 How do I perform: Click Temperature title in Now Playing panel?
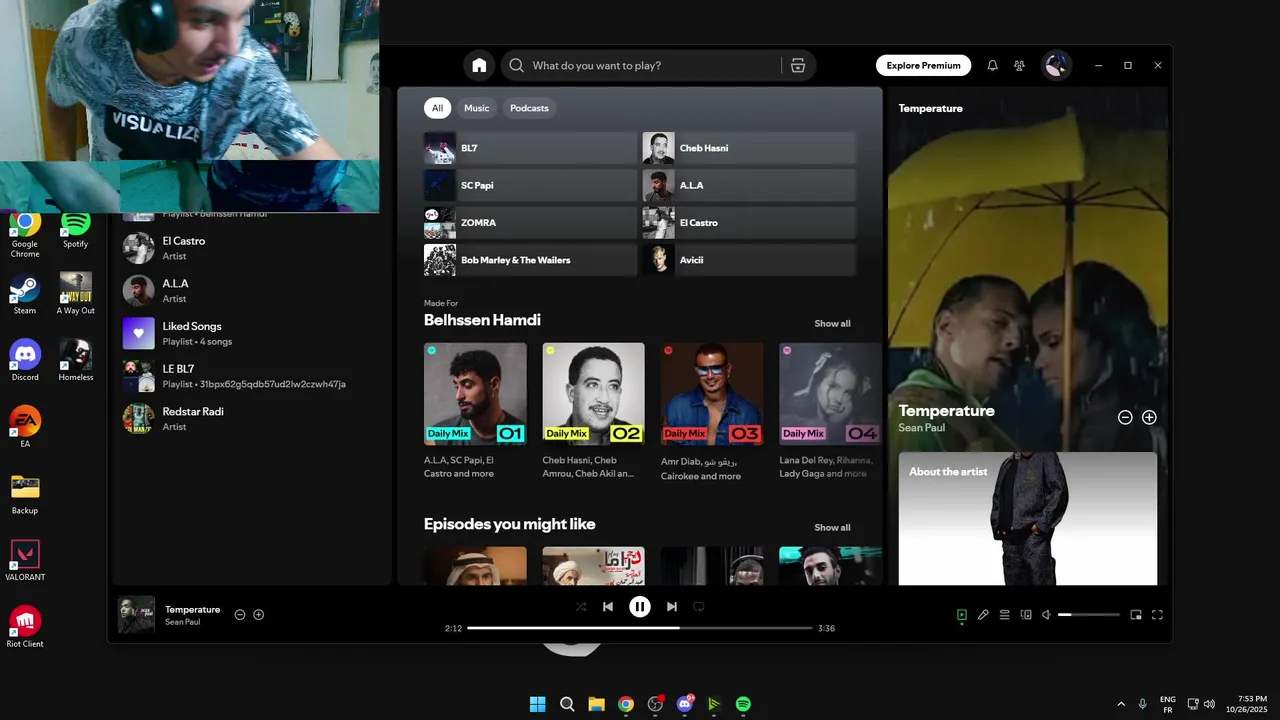[946, 410]
